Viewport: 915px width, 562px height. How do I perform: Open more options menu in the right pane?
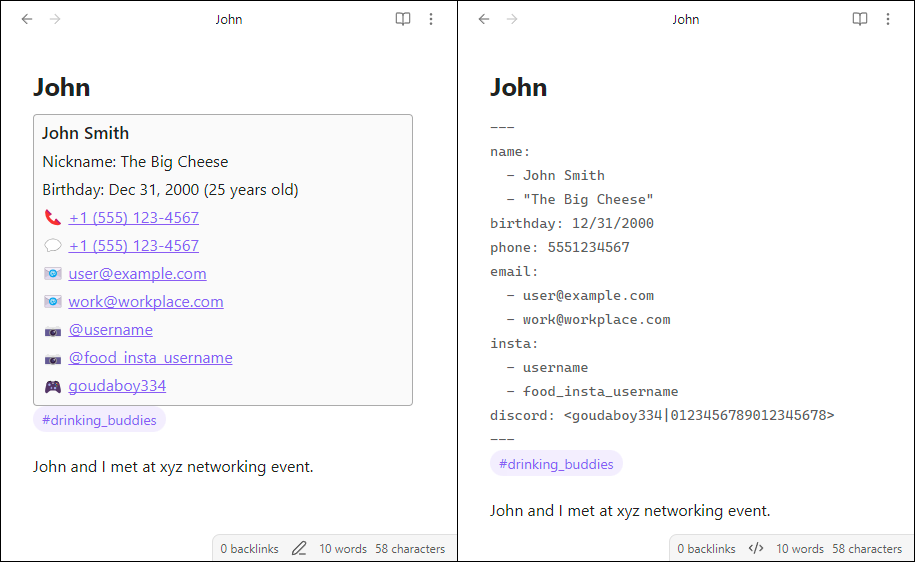tap(888, 19)
